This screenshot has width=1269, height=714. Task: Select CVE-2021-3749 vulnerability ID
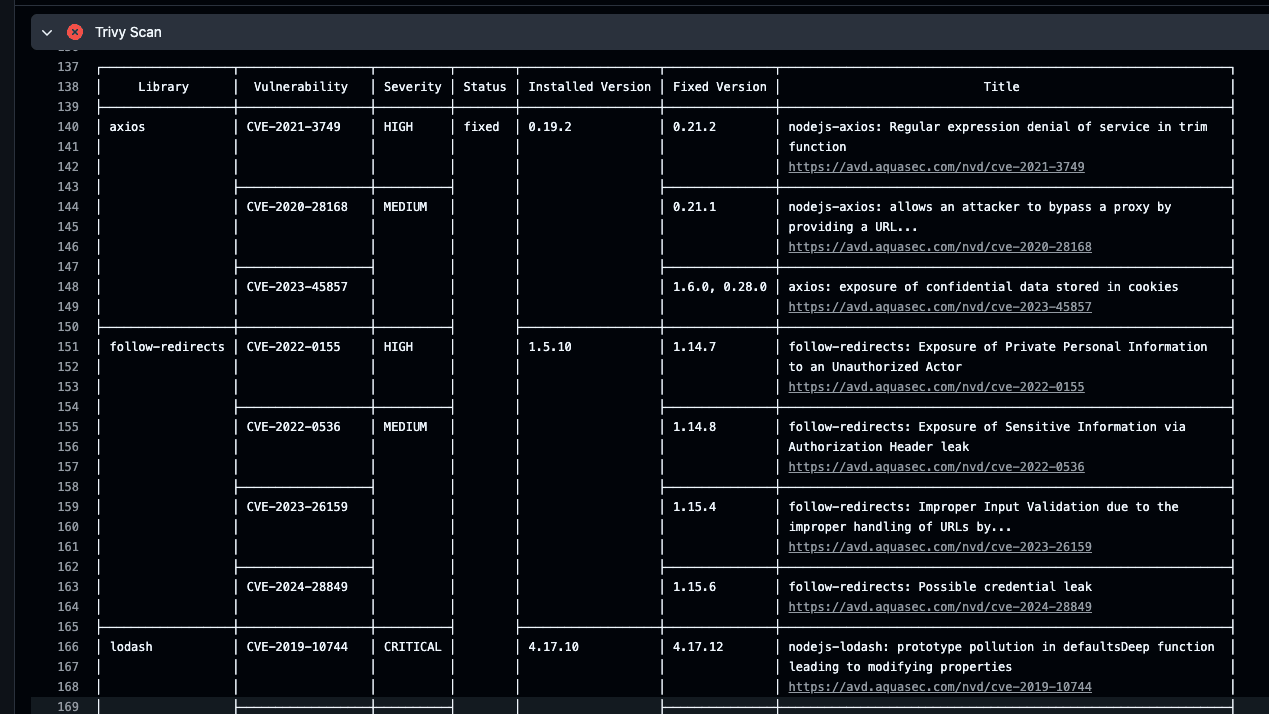click(x=294, y=127)
